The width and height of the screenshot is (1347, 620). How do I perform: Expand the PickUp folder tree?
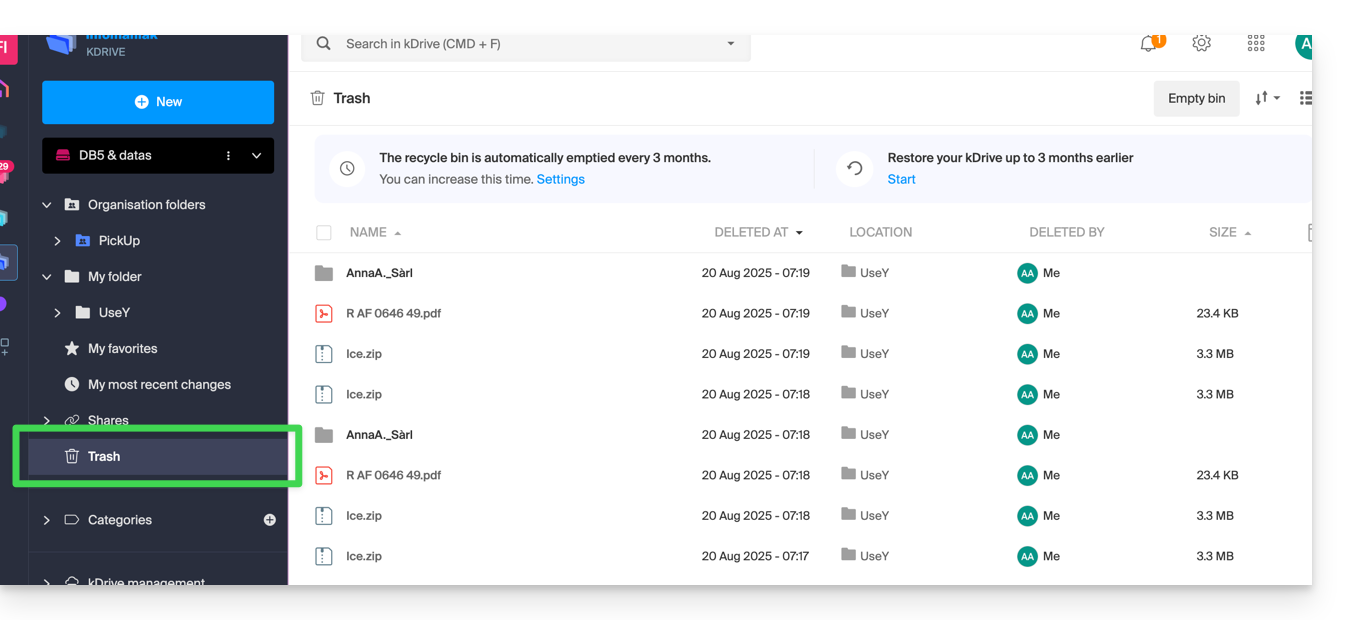[57, 241]
